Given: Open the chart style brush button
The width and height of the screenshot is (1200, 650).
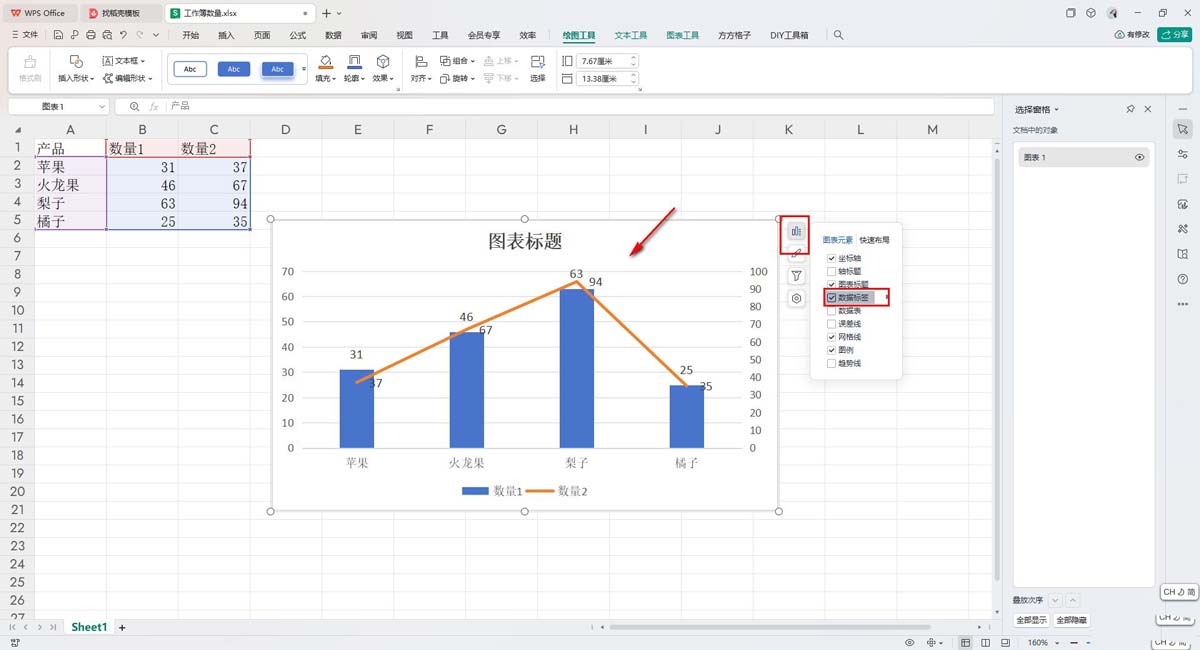Looking at the screenshot, I should click(796, 254).
